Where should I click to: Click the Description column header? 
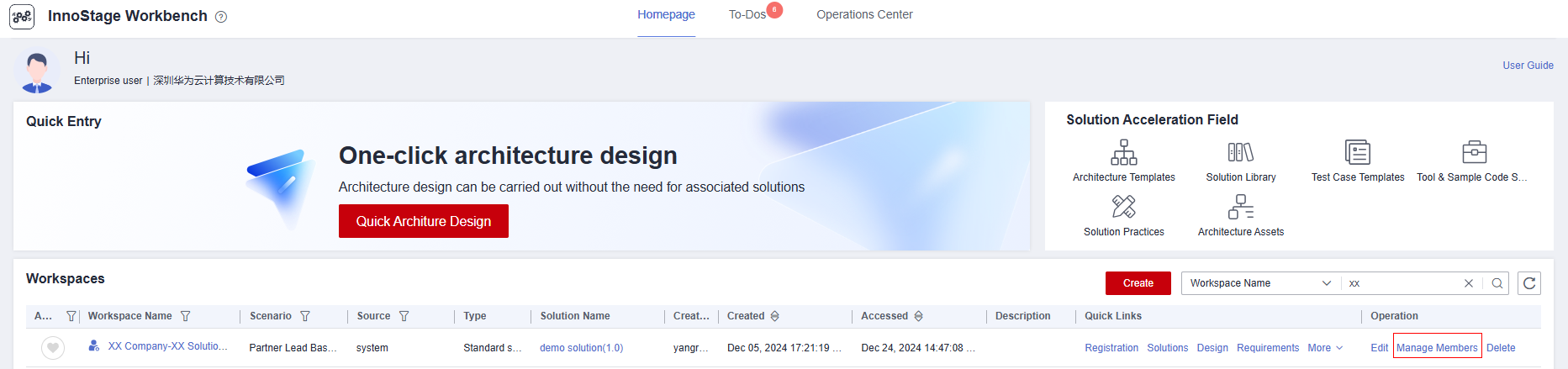point(1023,316)
